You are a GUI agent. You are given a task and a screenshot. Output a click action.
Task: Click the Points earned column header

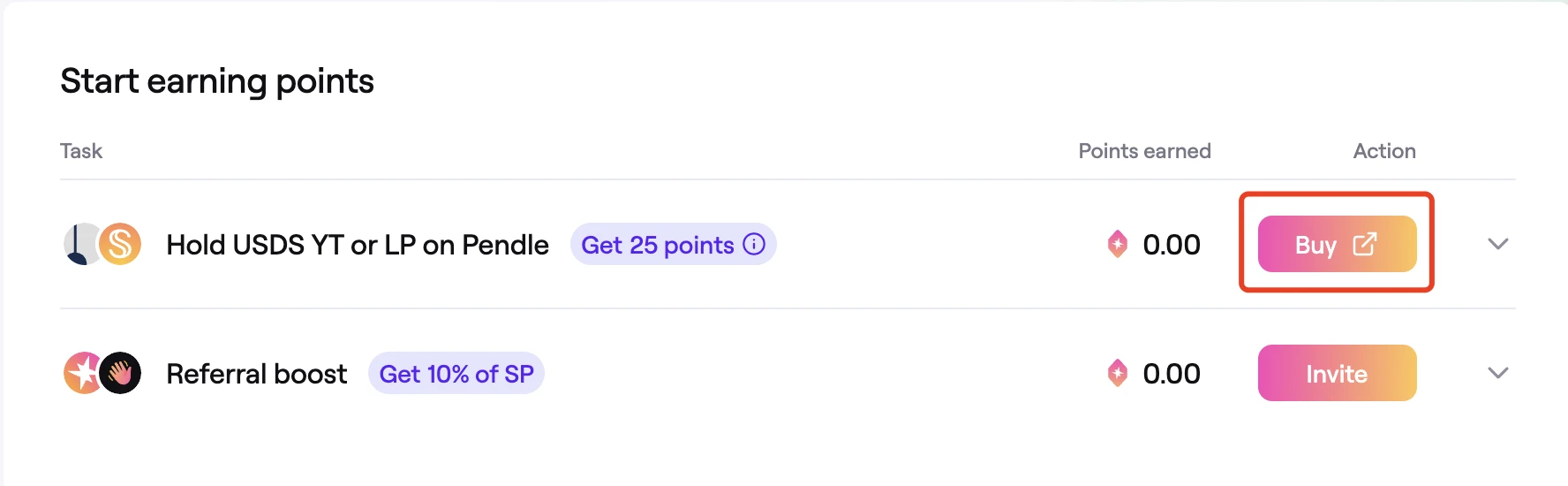pos(1144,151)
